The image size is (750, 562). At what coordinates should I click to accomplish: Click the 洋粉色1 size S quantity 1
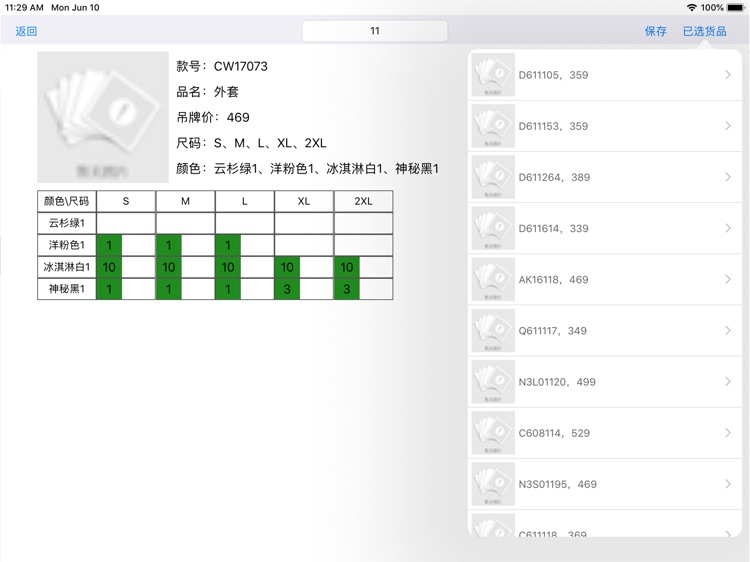tap(109, 245)
